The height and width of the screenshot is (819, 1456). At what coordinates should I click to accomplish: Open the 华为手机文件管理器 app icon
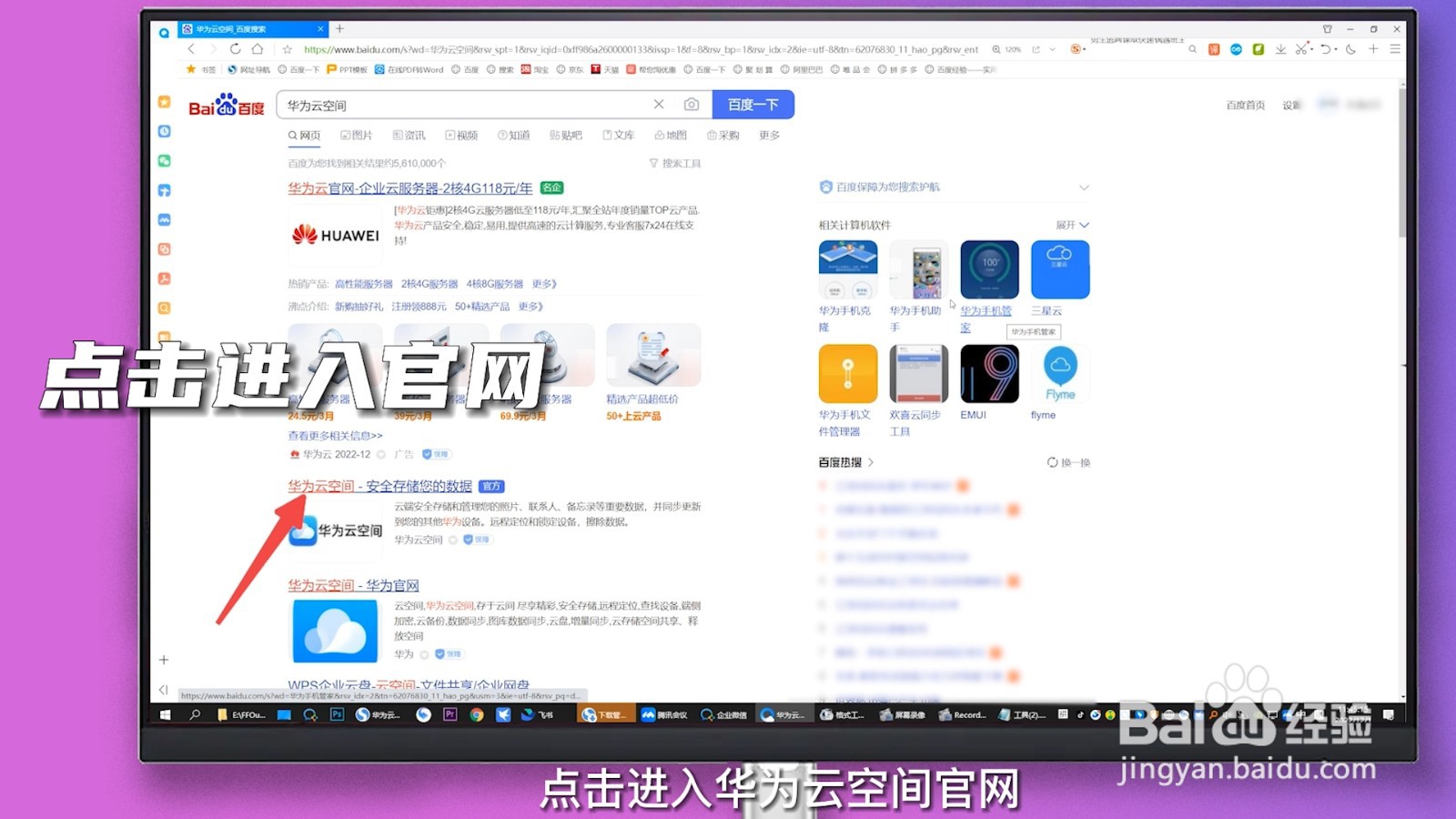pos(848,374)
